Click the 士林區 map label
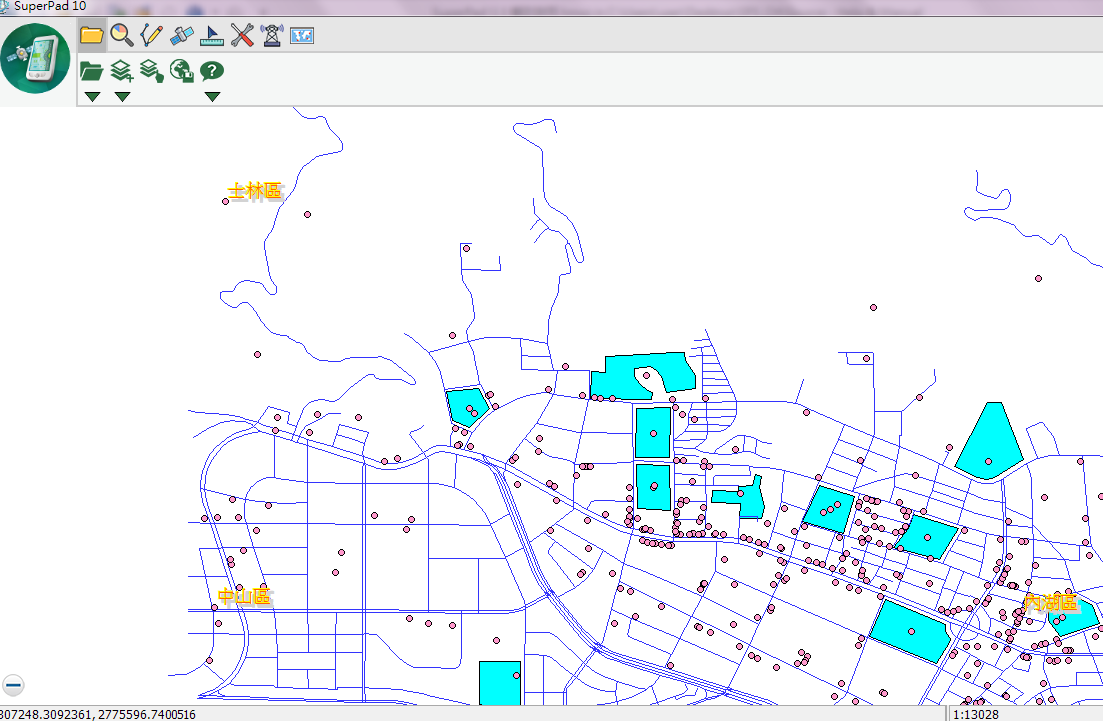This screenshot has height=721, width=1103. point(255,191)
